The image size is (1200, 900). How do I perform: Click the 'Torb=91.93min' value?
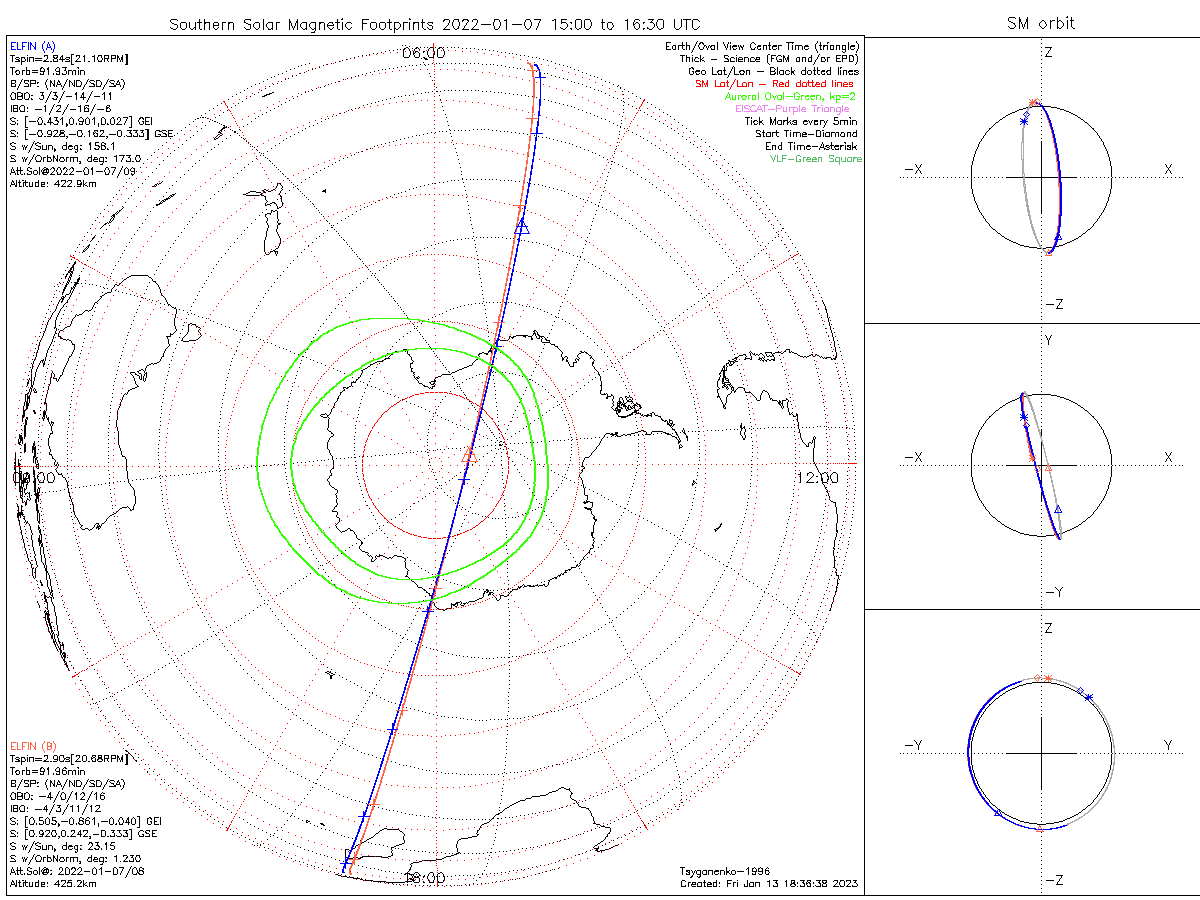pyautogui.click(x=46, y=73)
